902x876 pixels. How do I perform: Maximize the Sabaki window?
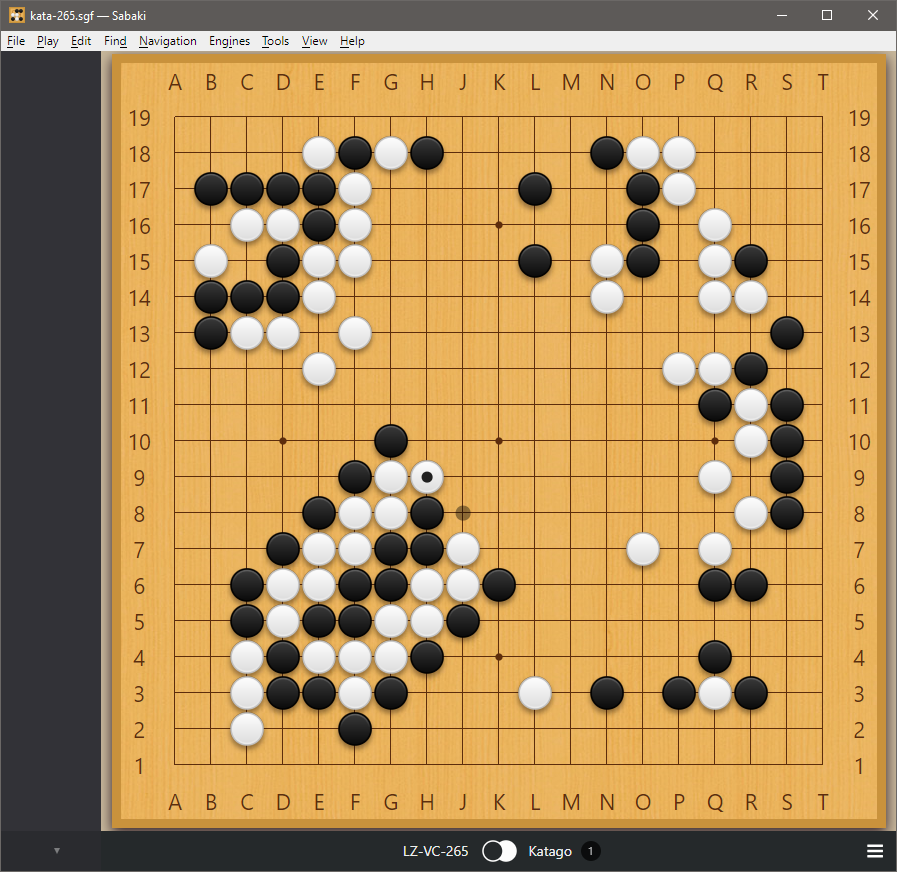[x=827, y=15]
